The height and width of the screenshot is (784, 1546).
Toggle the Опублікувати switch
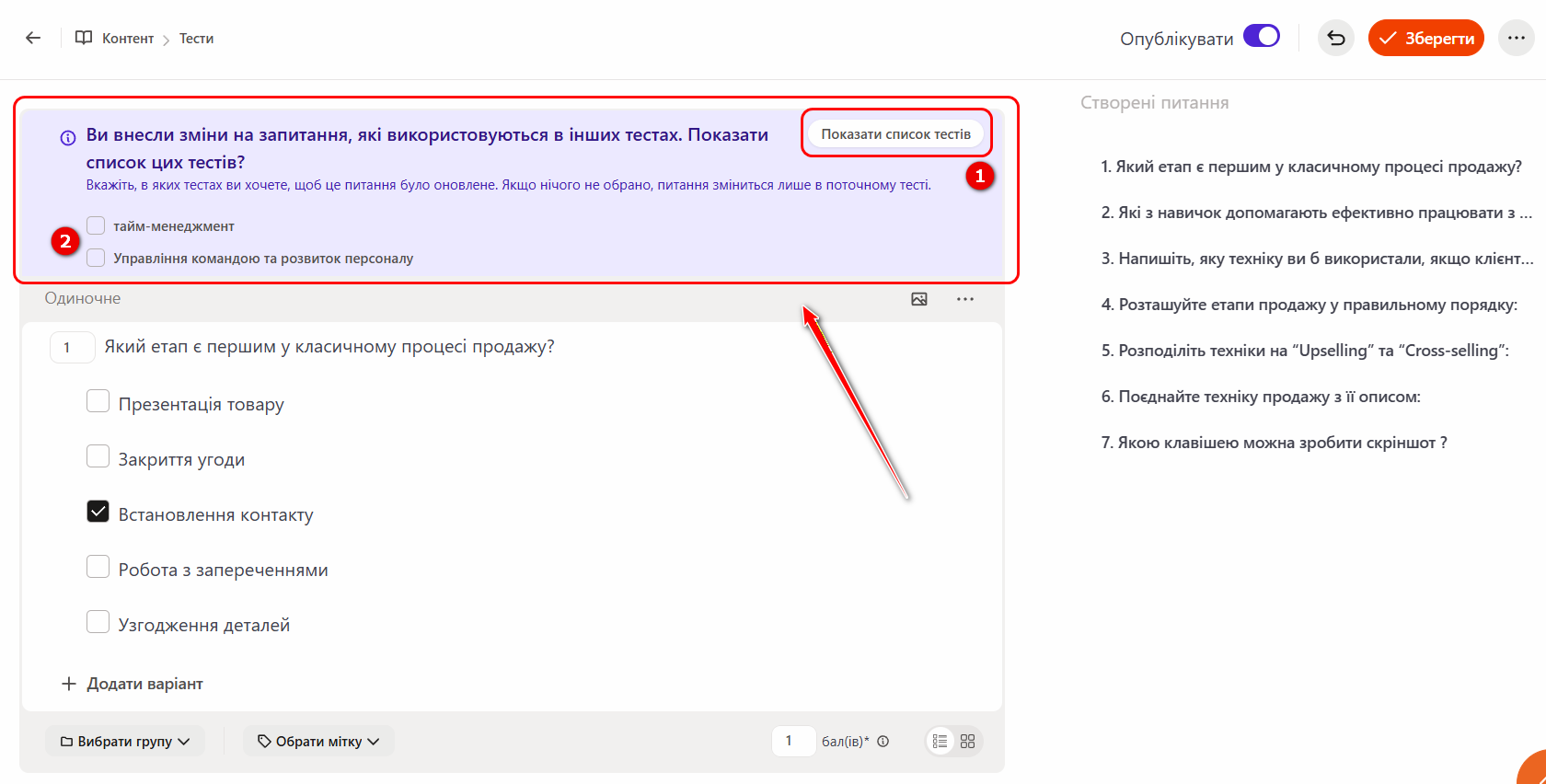pyautogui.click(x=1261, y=36)
